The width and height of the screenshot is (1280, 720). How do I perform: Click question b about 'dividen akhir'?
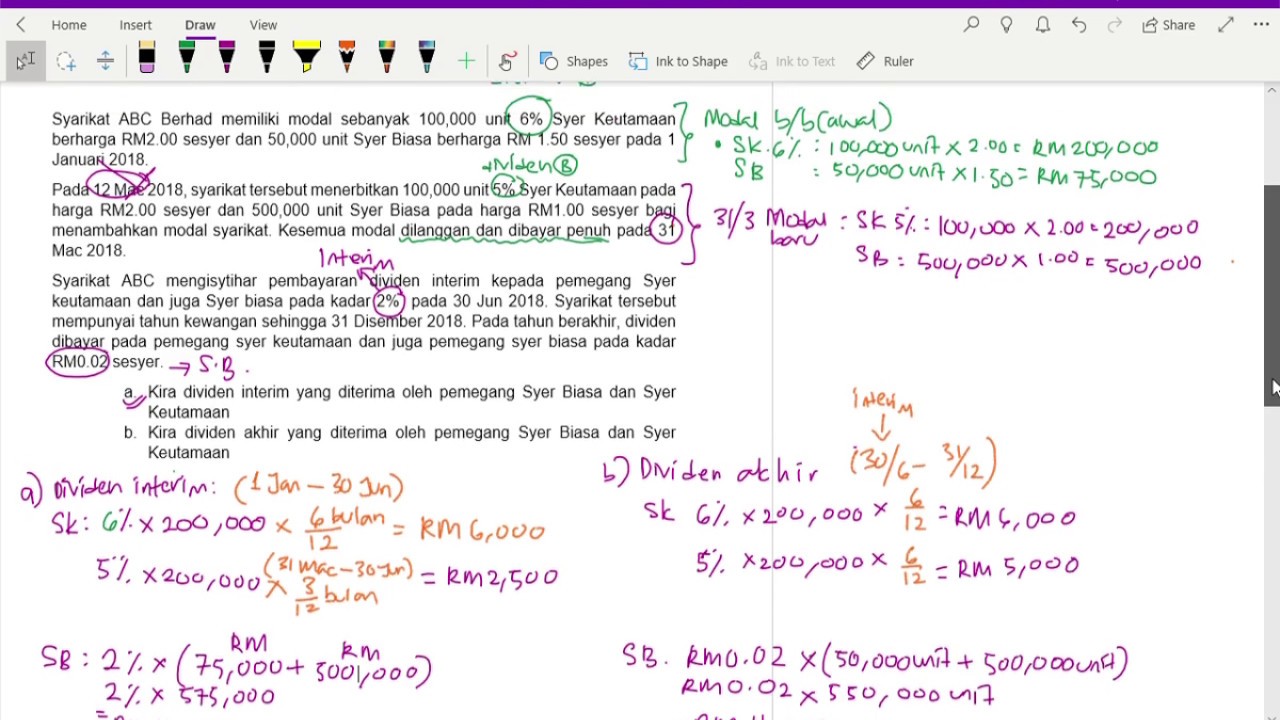click(x=400, y=442)
